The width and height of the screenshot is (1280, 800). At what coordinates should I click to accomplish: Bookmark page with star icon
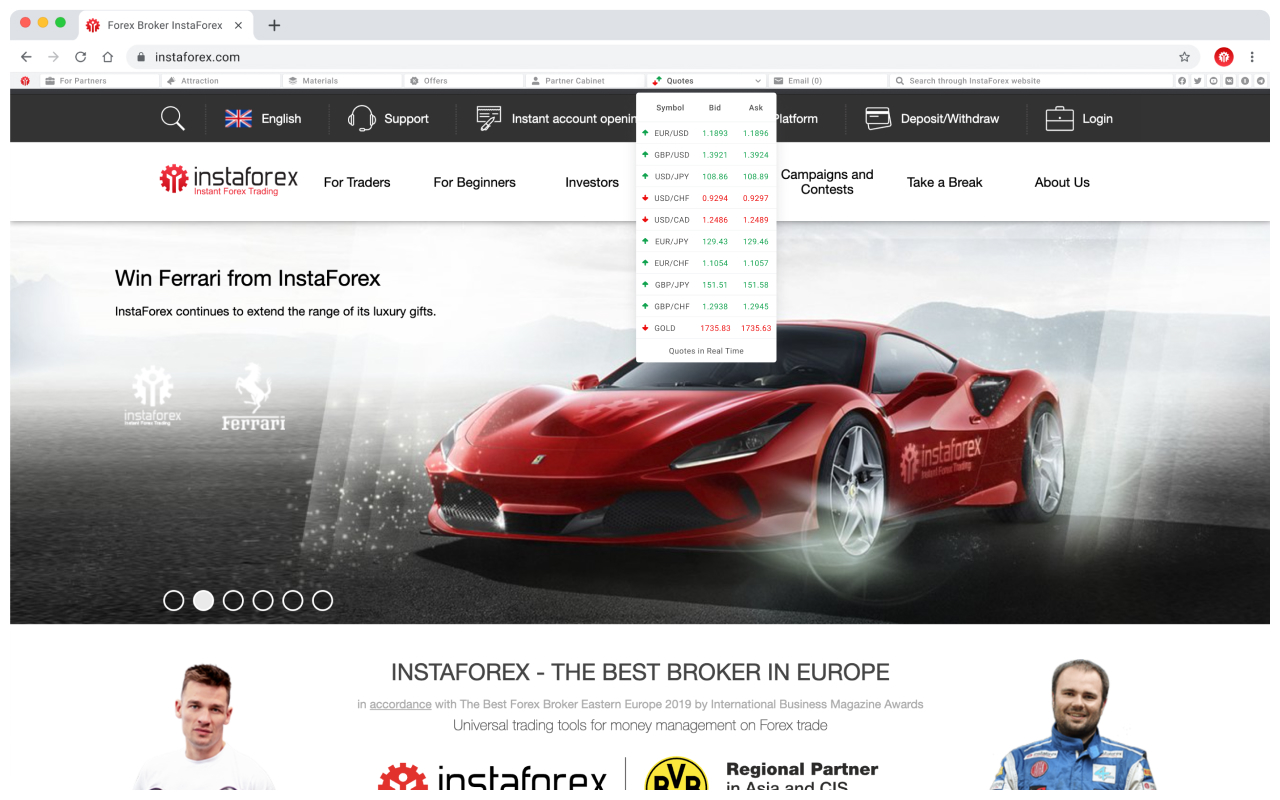click(1184, 57)
